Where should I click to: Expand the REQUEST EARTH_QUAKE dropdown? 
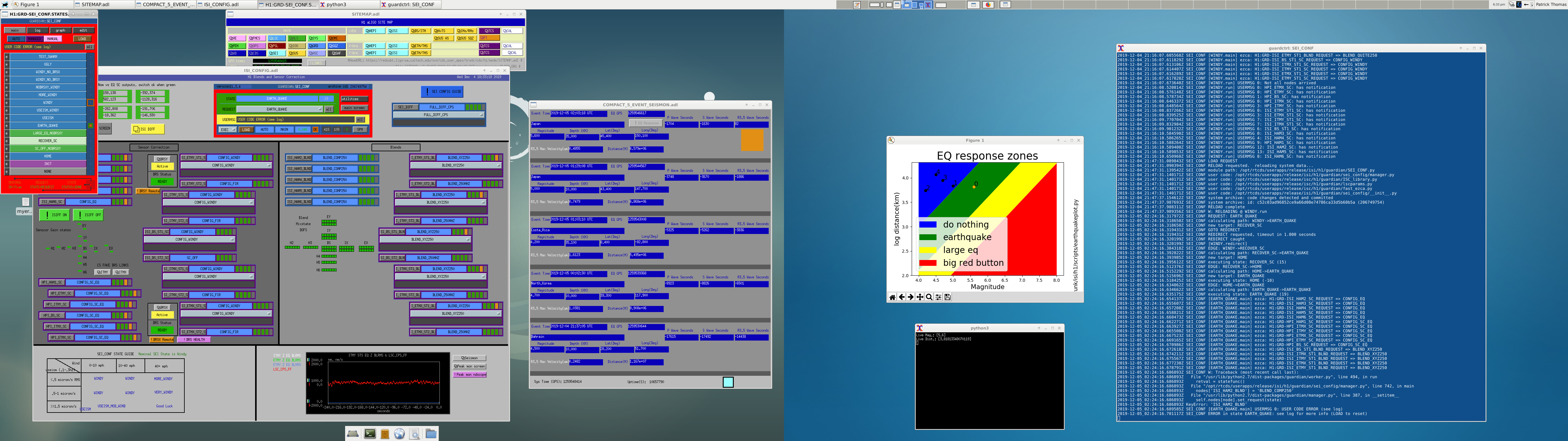pos(280,109)
